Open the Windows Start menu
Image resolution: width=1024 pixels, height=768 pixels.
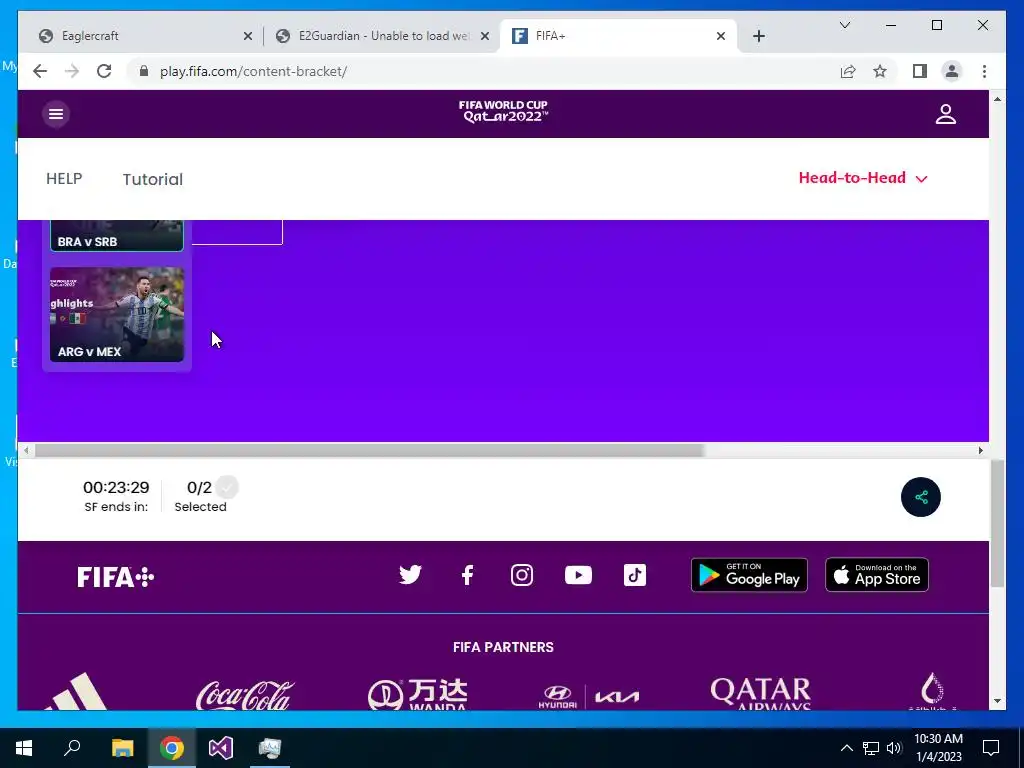(24, 748)
